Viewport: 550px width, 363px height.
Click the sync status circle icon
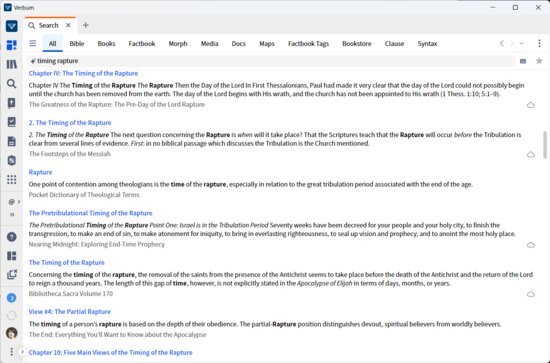12,316
